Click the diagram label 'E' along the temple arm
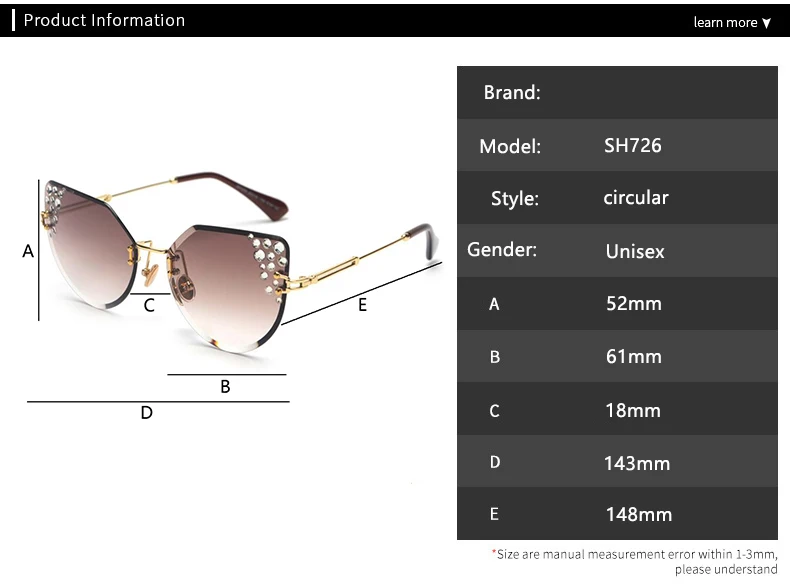Screen dimensions: 790x586 pyautogui.click(x=362, y=305)
